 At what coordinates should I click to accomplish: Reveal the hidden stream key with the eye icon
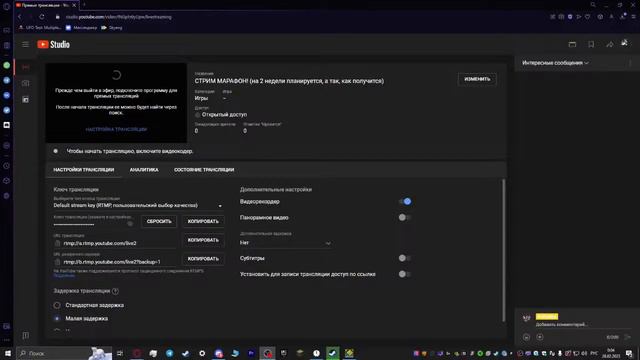(130, 223)
